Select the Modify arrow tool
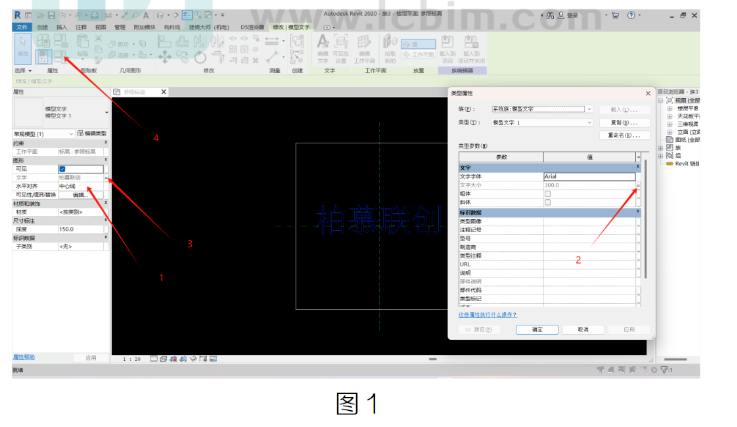Screen dimensions: 737x427 23,48
